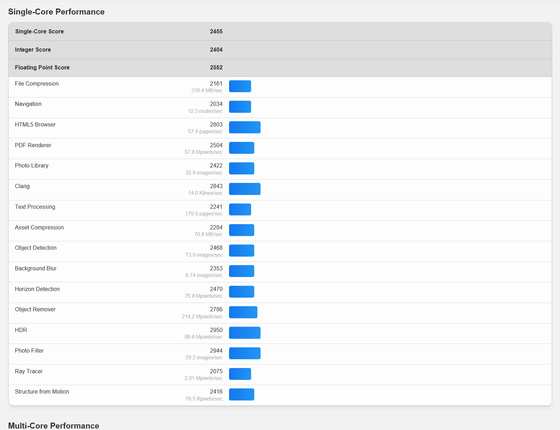The width and height of the screenshot is (560, 430).
Task: Click the Text Processing label
Action: pos(35,207)
